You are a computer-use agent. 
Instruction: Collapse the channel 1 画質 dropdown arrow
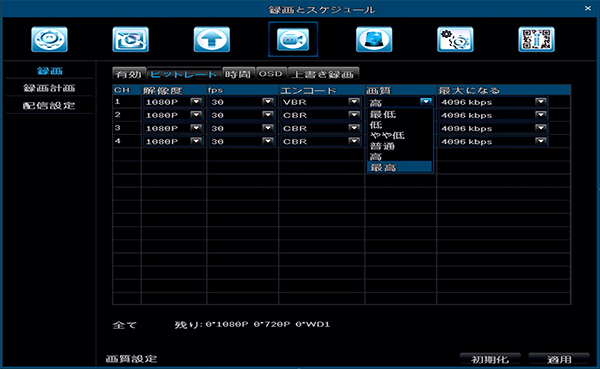tap(426, 102)
